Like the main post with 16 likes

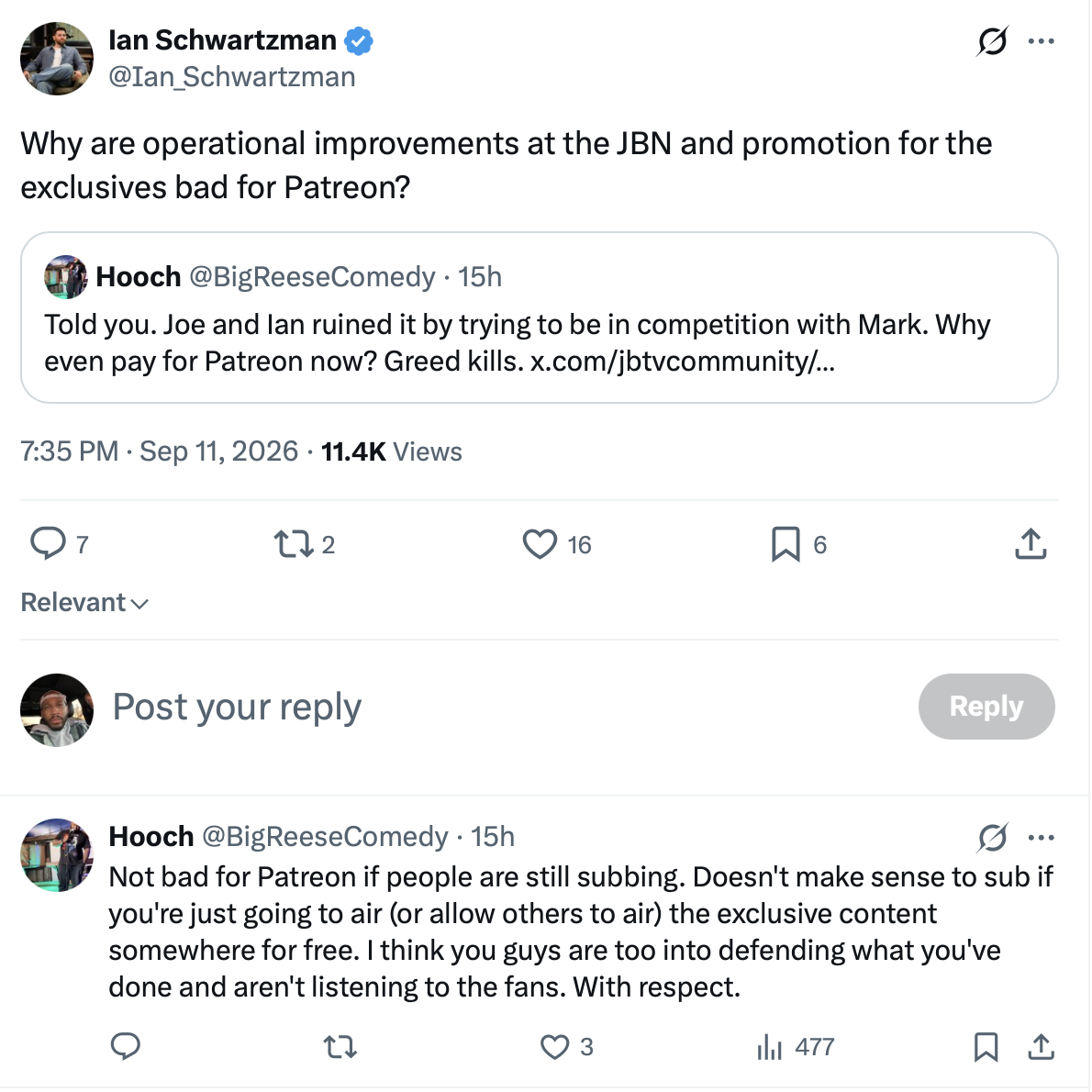(540, 544)
